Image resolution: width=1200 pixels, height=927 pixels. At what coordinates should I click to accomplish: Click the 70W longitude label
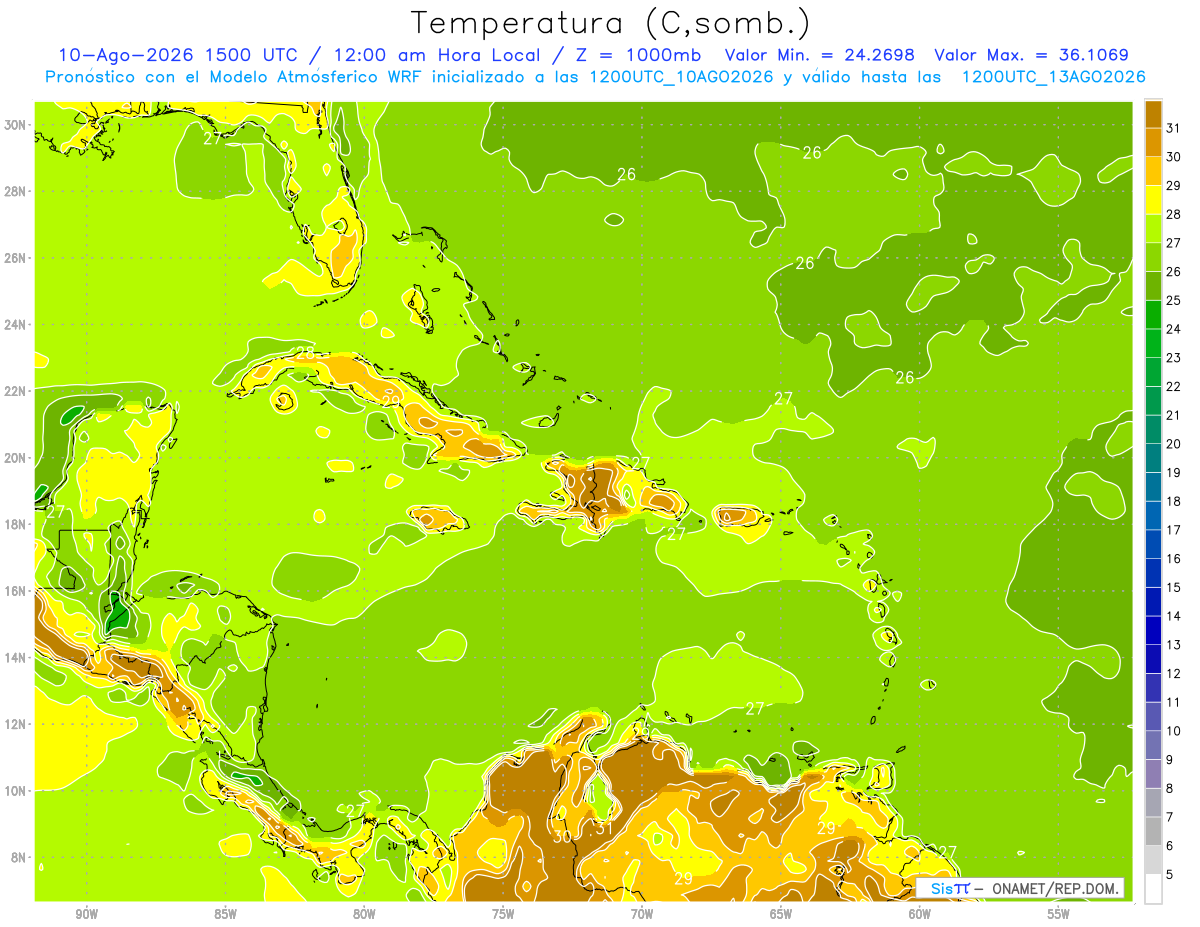click(642, 914)
